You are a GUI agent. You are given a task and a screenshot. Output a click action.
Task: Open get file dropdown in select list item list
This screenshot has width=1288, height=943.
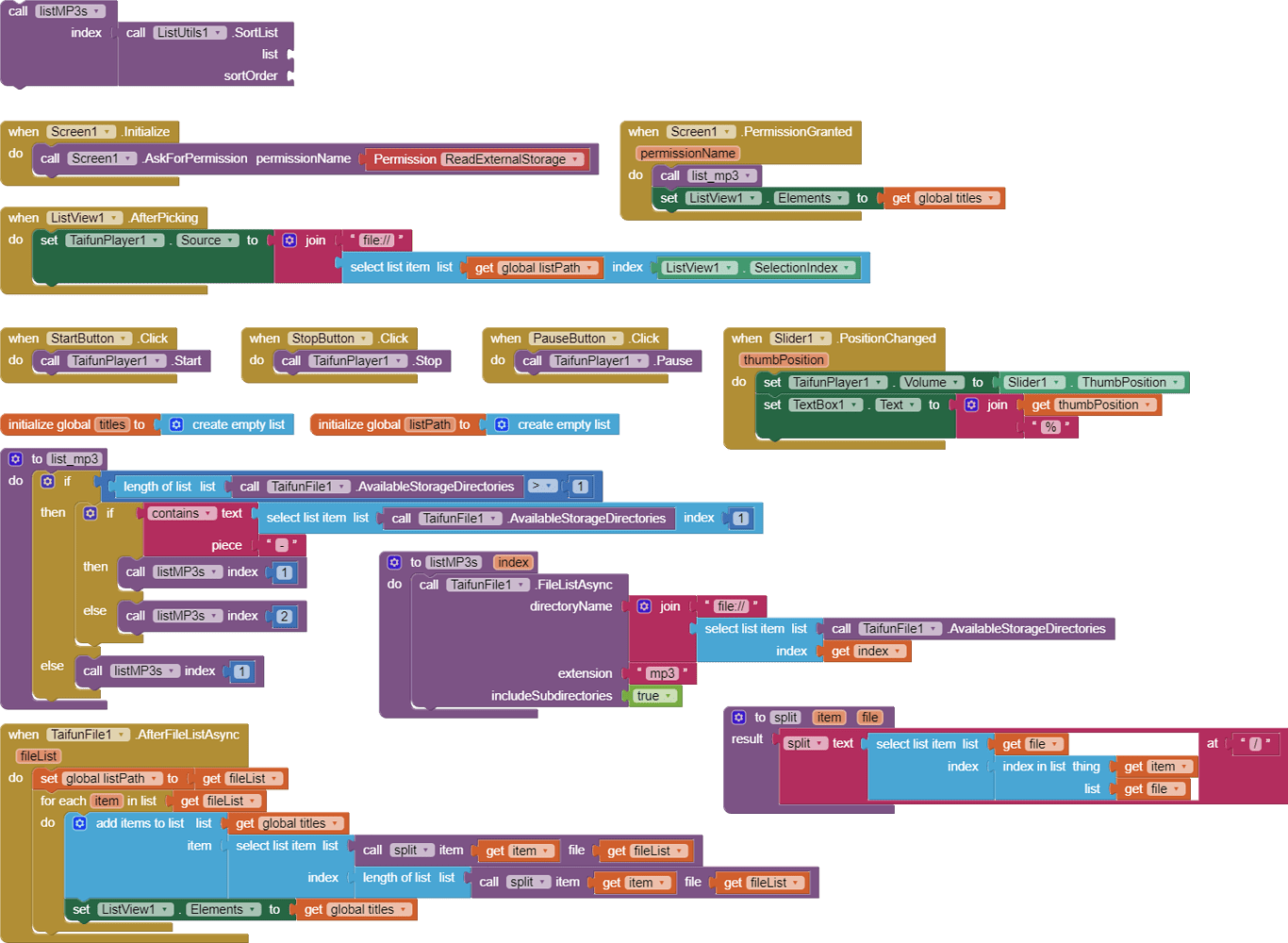click(x=1034, y=744)
